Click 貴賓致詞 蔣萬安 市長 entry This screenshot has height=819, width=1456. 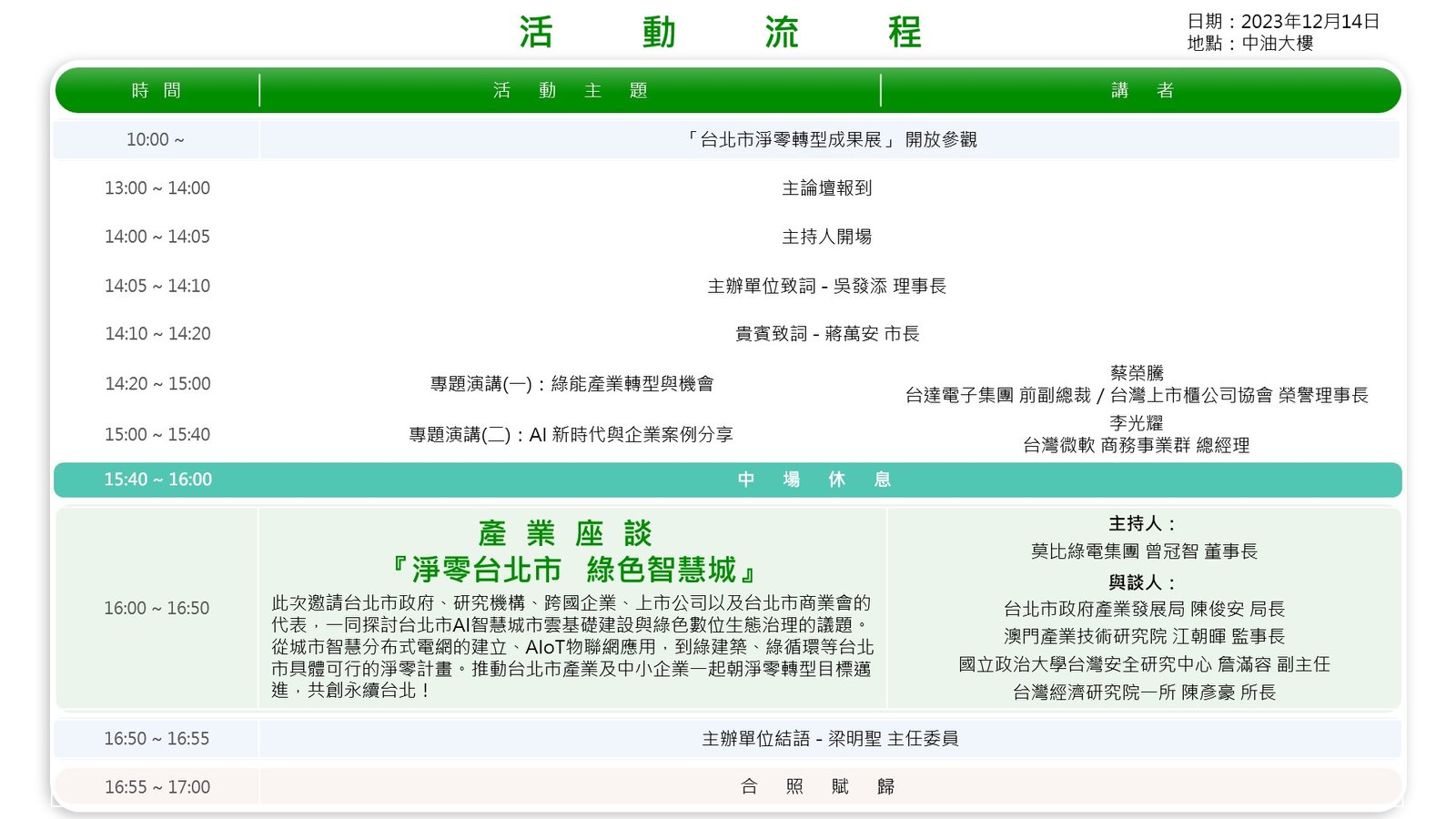tap(826, 335)
